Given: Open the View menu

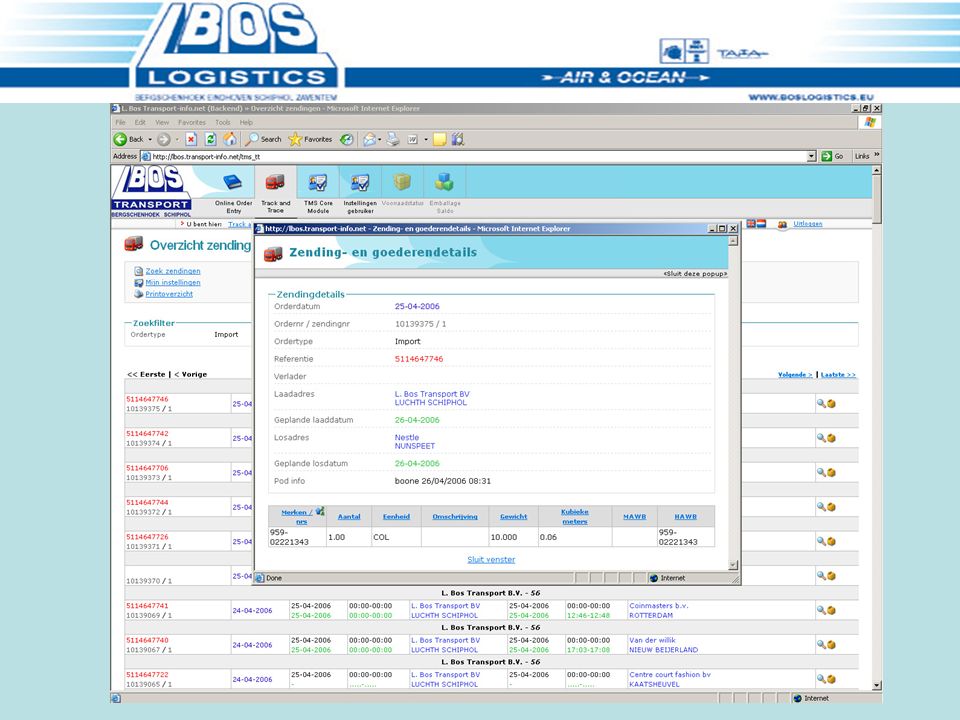Looking at the screenshot, I should pos(162,122).
